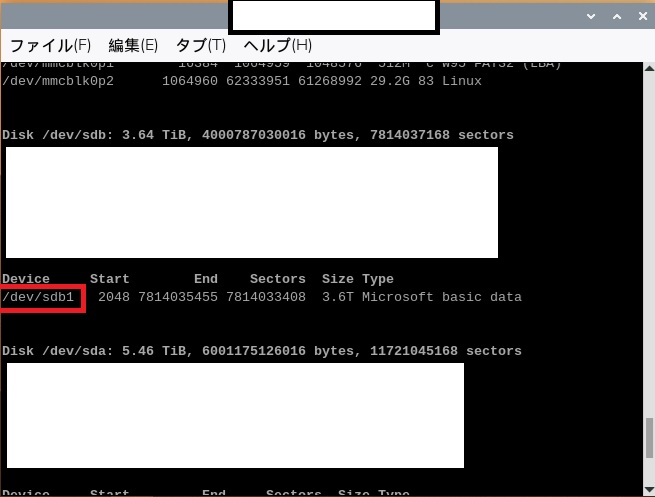
Task: Click the end sector value 7814035455
Action: coord(178,298)
